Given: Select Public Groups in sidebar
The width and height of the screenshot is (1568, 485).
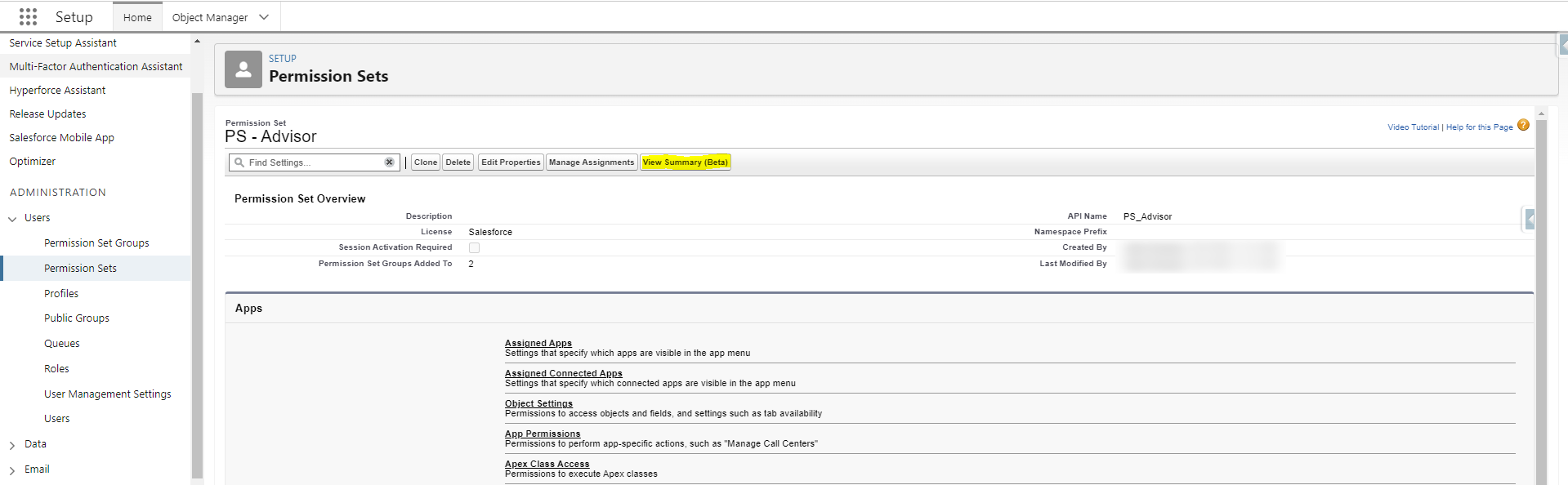Looking at the screenshot, I should (x=77, y=318).
